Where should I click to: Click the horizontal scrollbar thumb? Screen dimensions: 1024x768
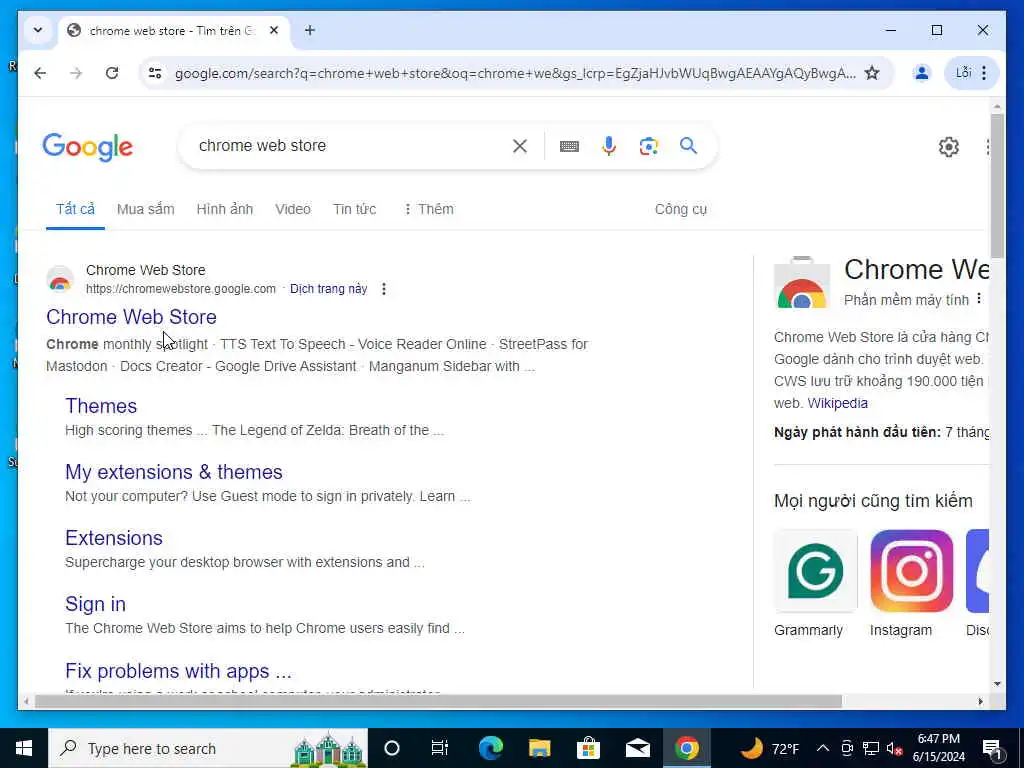[x=438, y=701]
